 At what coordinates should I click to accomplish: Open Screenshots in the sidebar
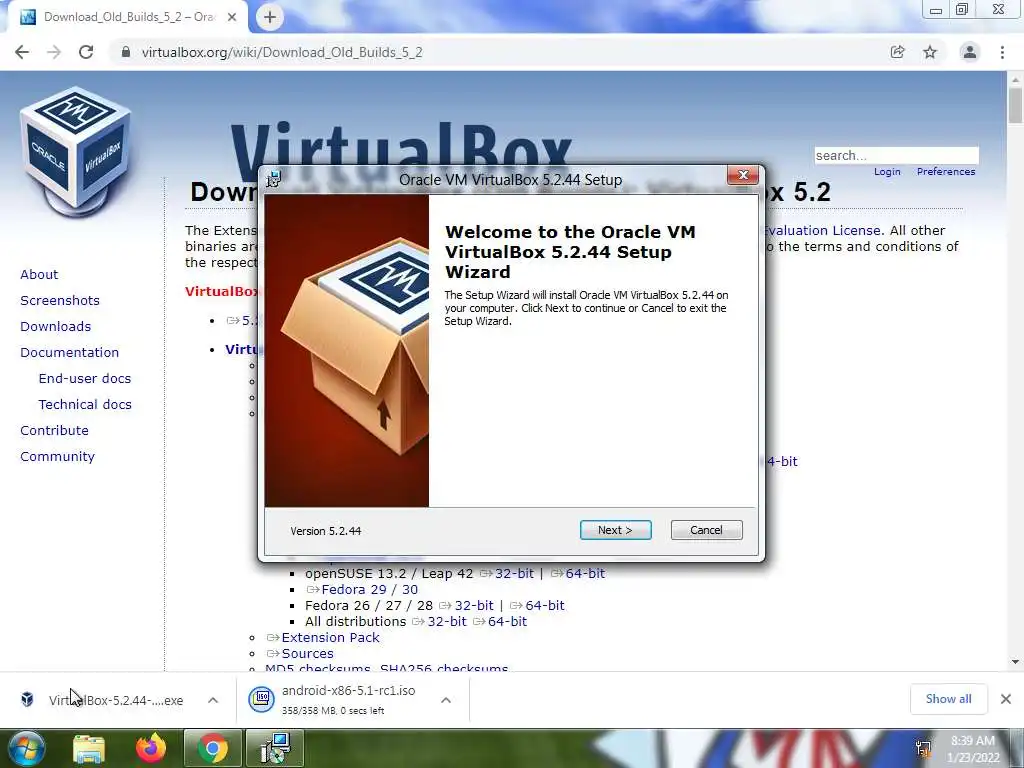pyautogui.click(x=60, y=300)
